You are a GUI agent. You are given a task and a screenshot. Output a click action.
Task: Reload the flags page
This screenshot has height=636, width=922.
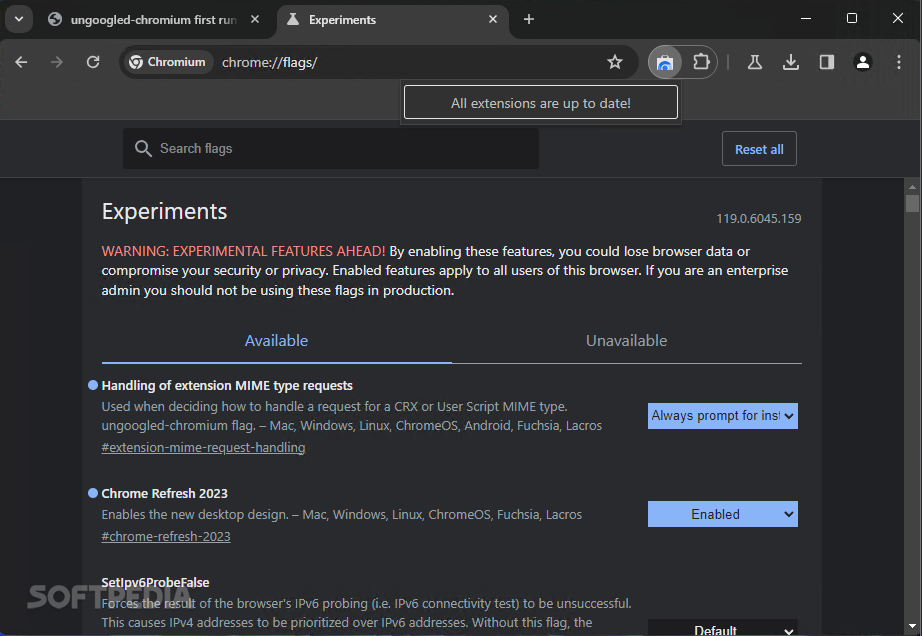point(93,62)
